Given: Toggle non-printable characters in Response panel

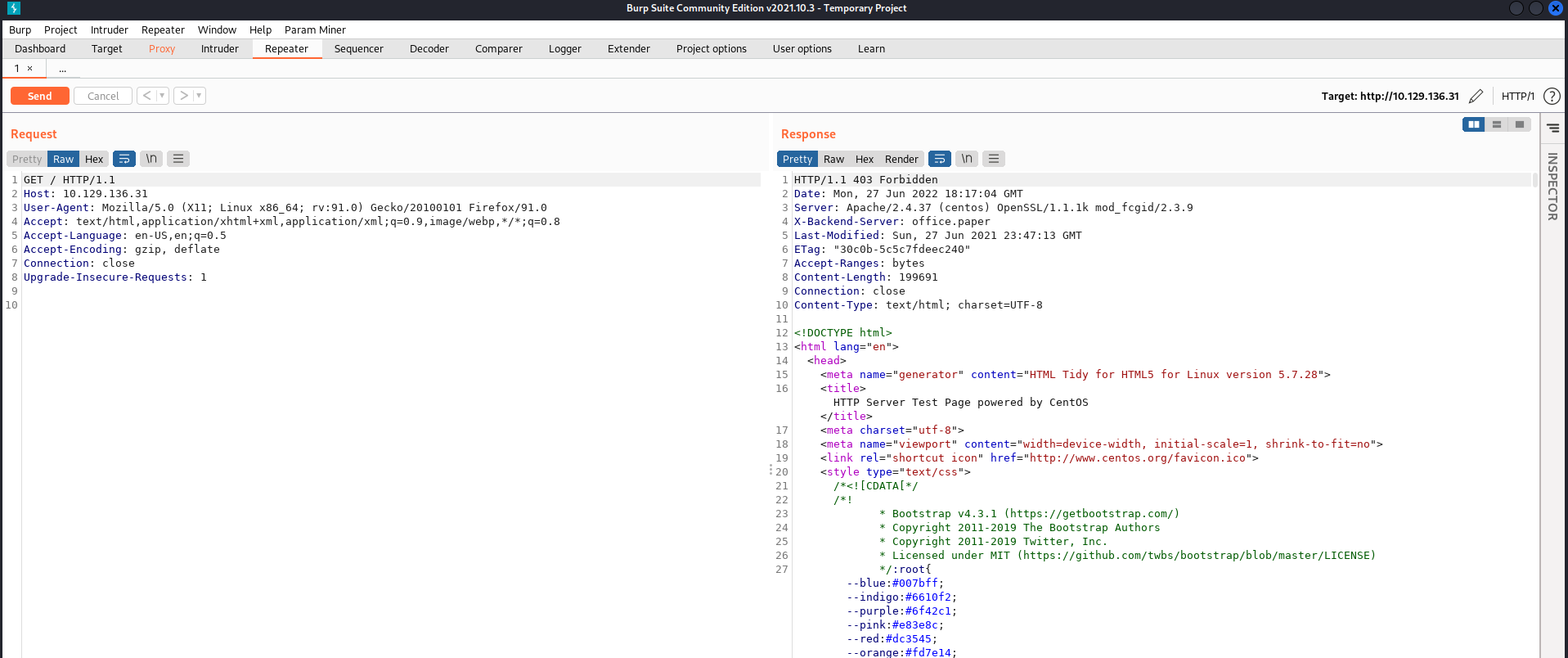Looking at the screenshot, I should [x=967, y=159].
